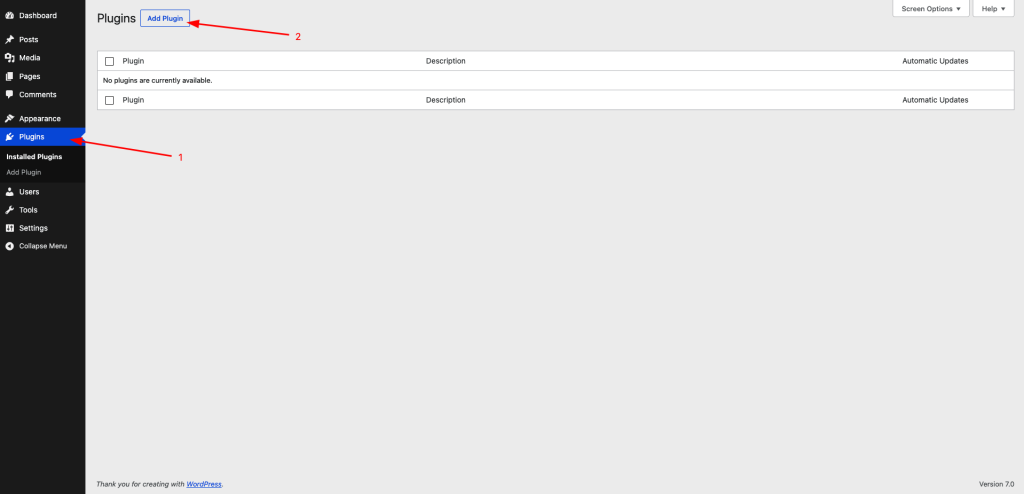Click the Description column header at top

[445, 61]
